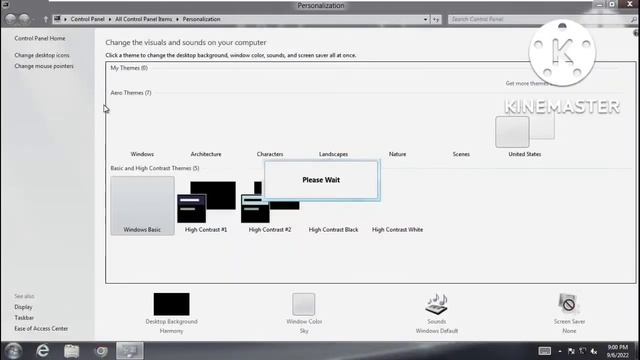Screen dimensions: 640x360
Task: Open File Explorer from the taskbar
Action: [x=71, y=351]
